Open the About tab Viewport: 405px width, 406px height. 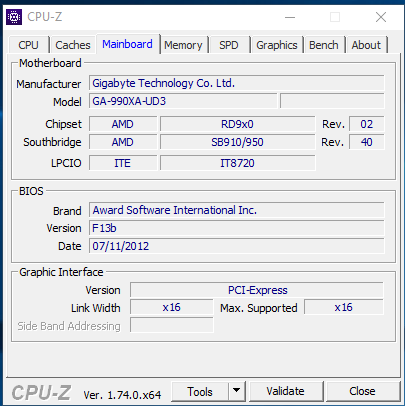click(x=366, y=45)
